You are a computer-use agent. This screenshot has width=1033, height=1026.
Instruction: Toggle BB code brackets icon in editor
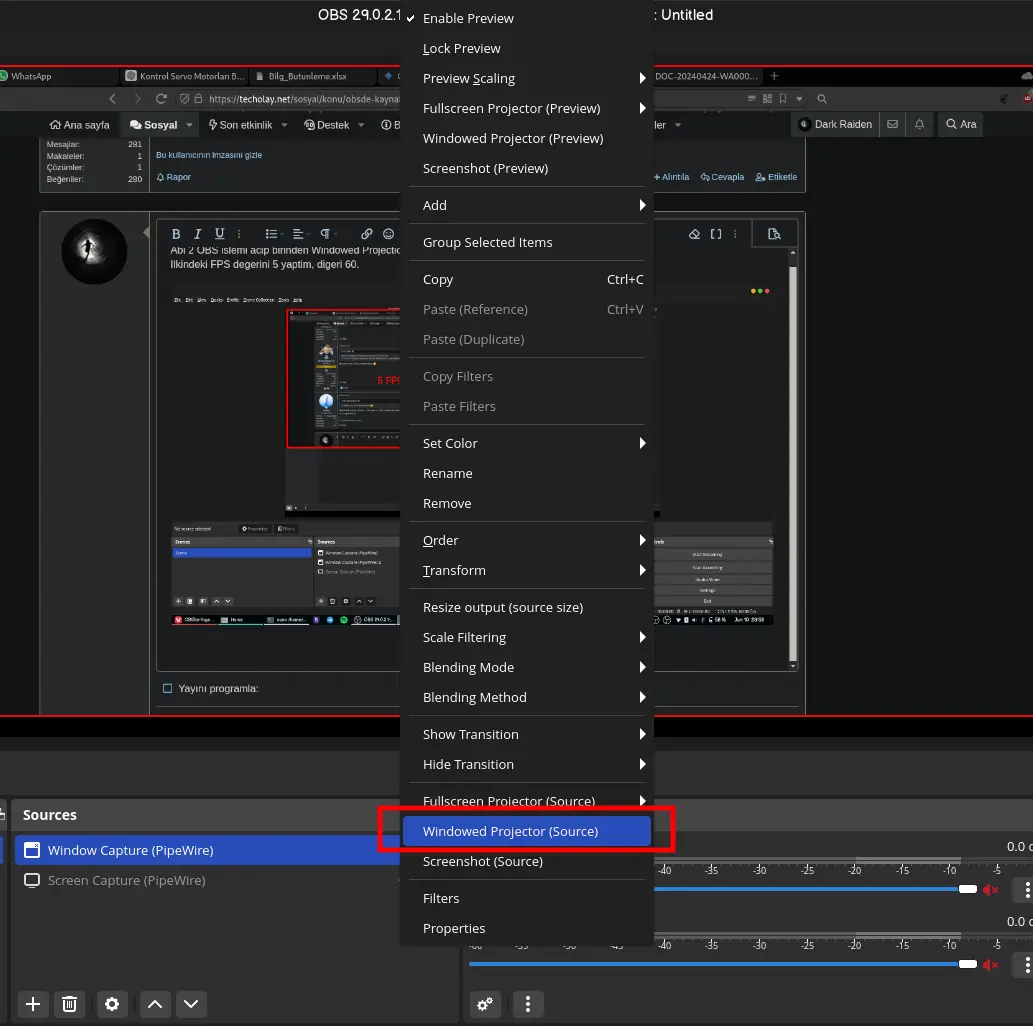tap(716, 234)
